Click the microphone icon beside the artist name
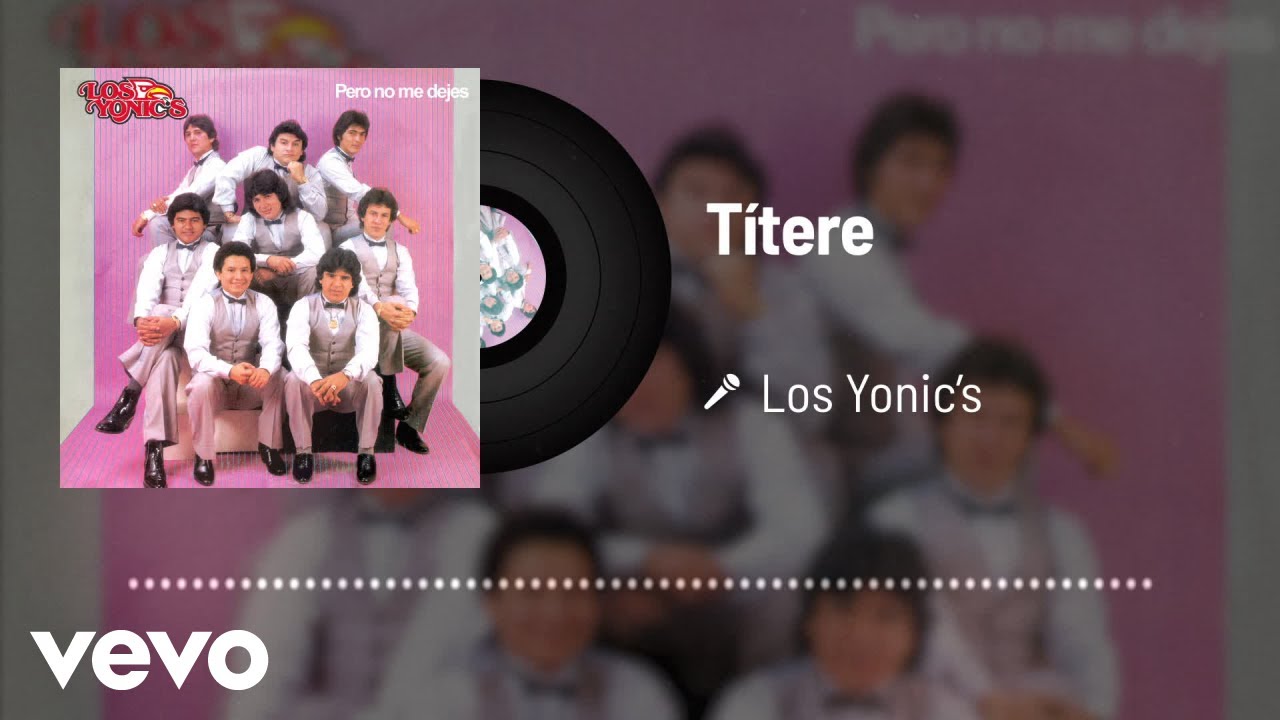The height and width of the screenshot is (720, 1280). pyautogui.click(x=722, y=392)
